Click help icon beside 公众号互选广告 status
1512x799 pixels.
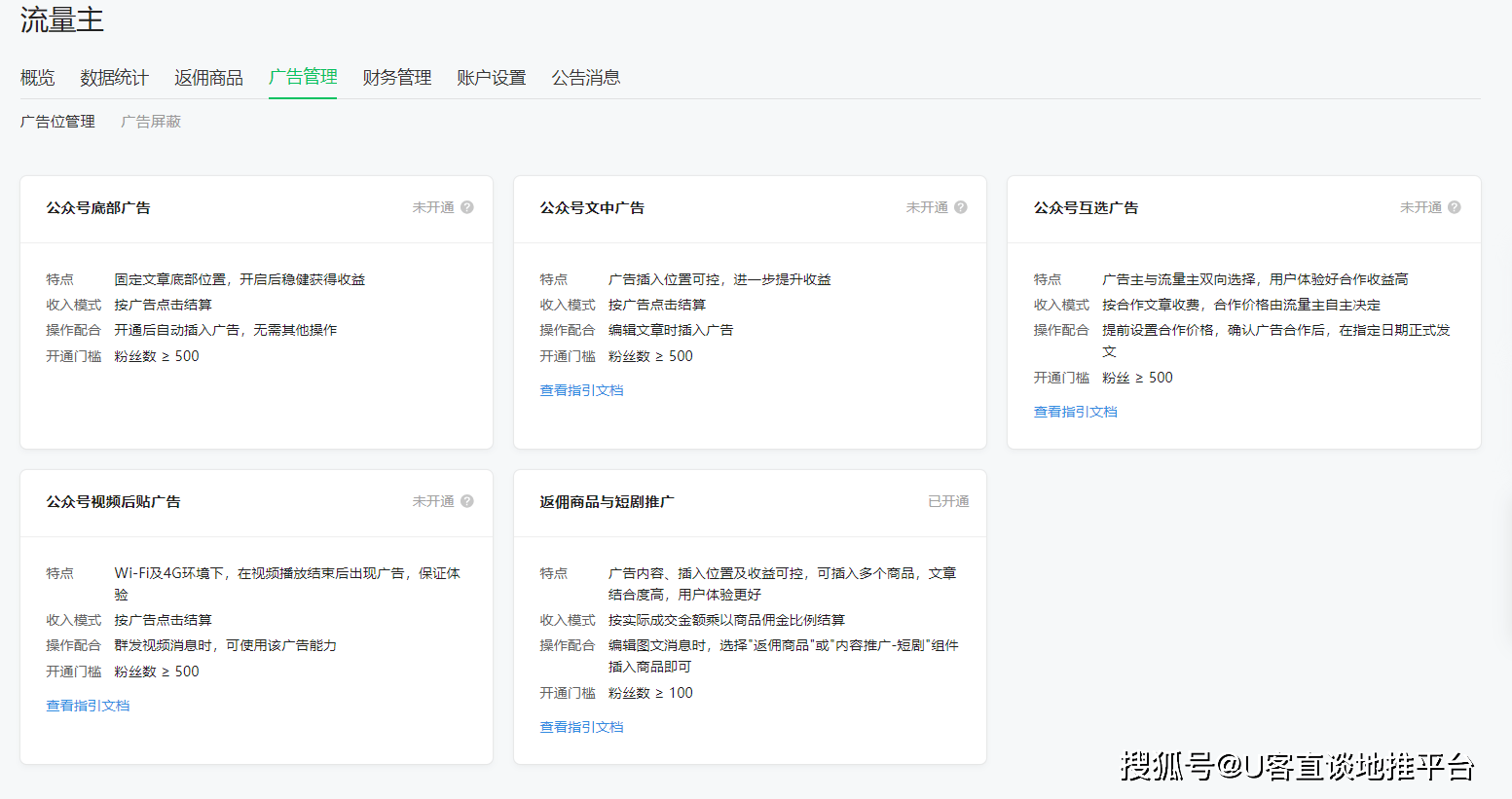[1455, 207]
